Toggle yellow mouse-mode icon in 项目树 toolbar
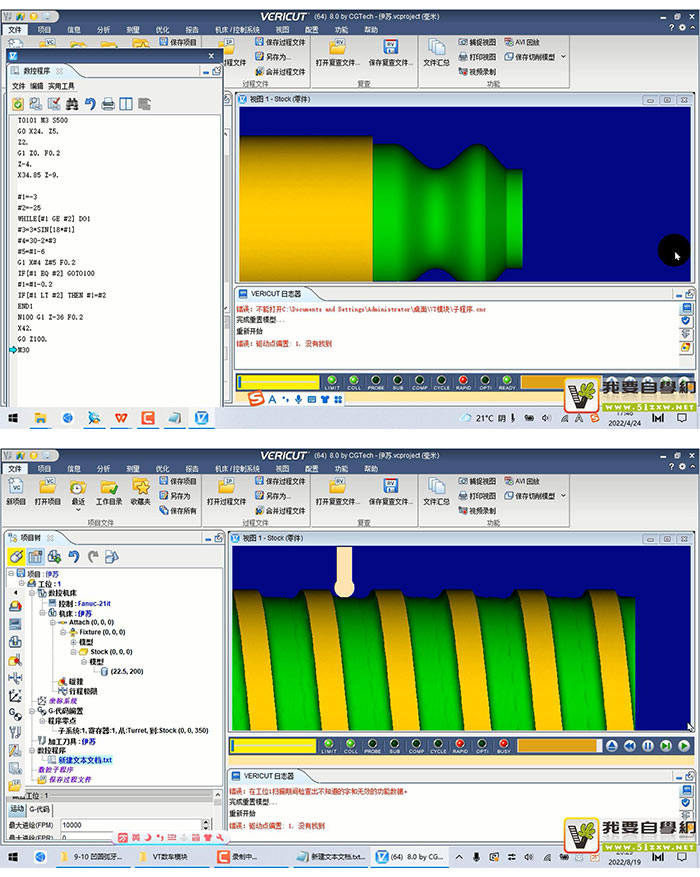This screenshot has width=700, height=877. (x=16, y=557)
